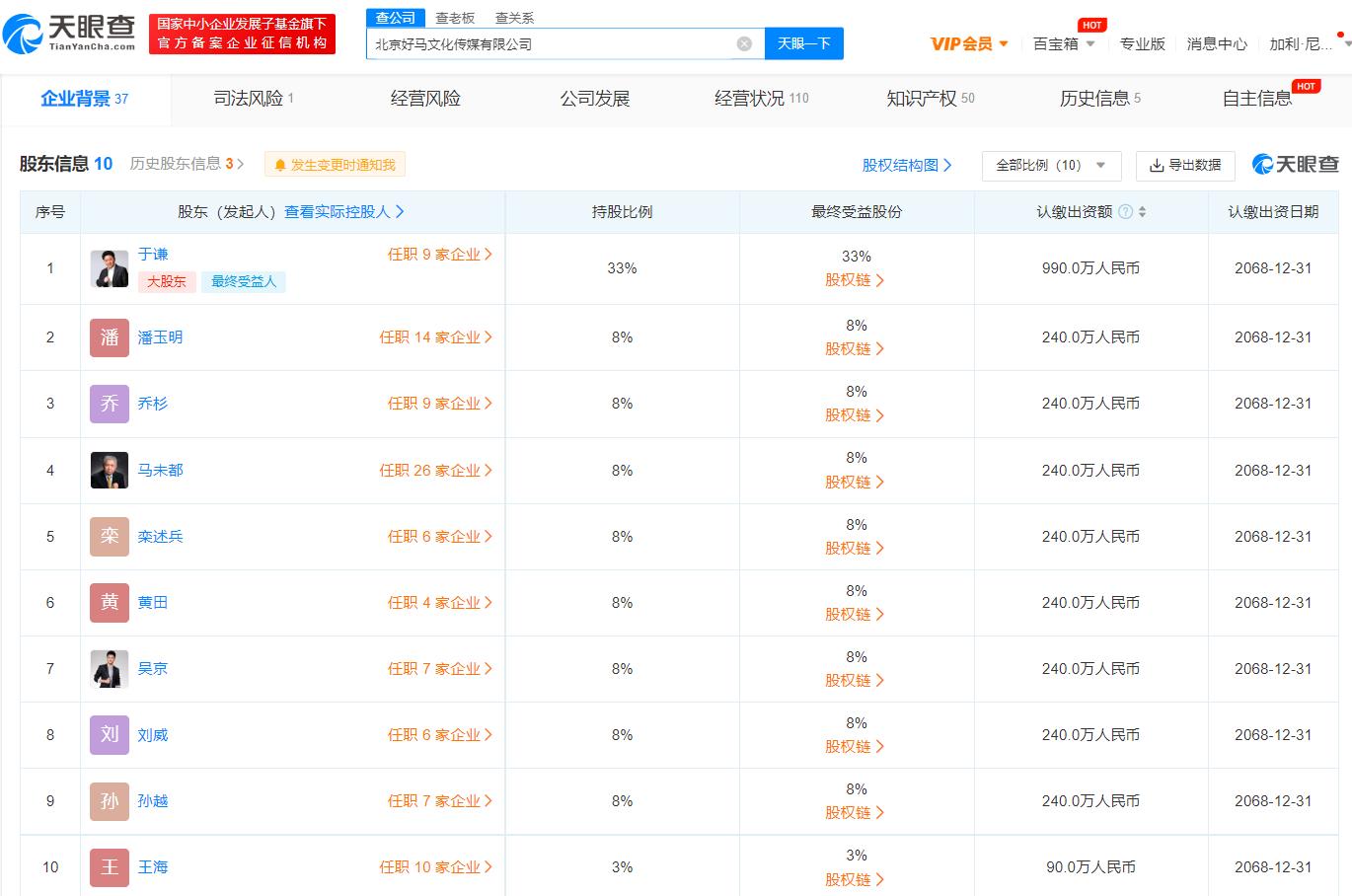Click the download icon on 导出数据
The width and height of the screenshot is (1352, 896).
point(1157,165)
